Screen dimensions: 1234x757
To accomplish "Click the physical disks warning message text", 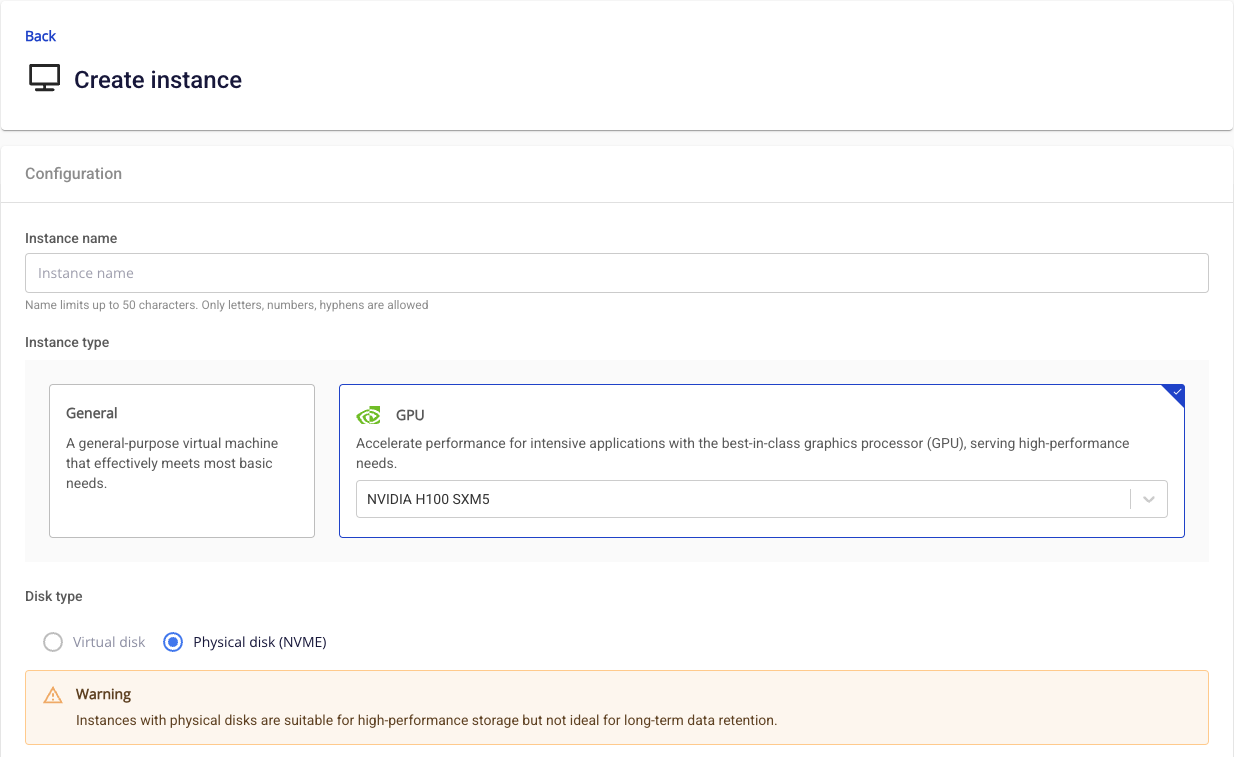I will coord(427,720).
